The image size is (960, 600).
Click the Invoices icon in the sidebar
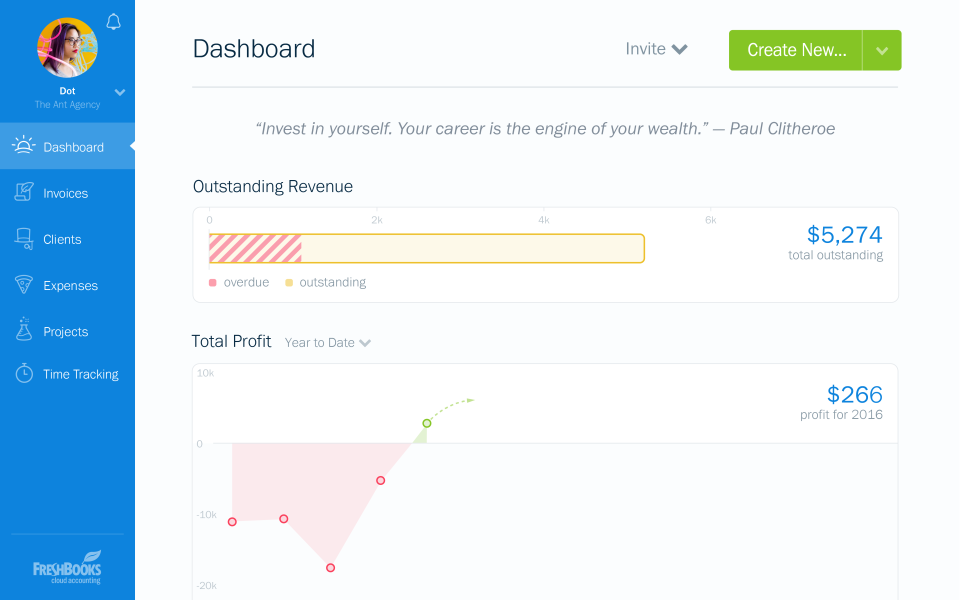(24, 192)
